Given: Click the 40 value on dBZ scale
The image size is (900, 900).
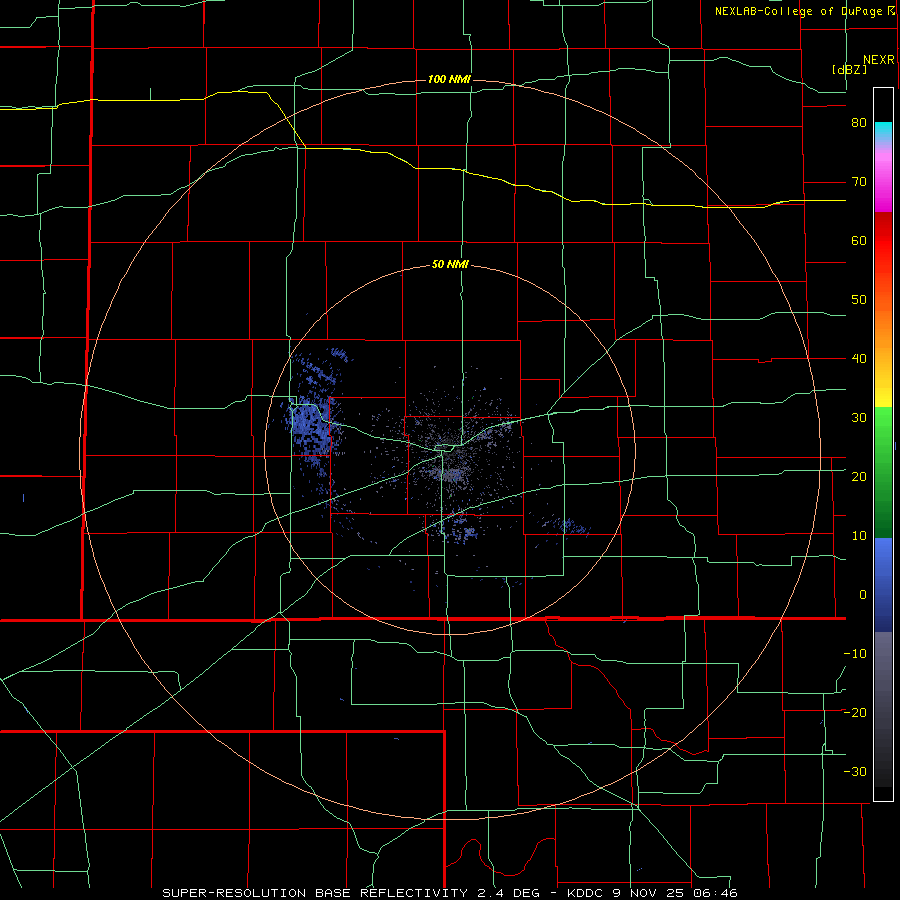Looking at the screenshot, I should point(859,359).
